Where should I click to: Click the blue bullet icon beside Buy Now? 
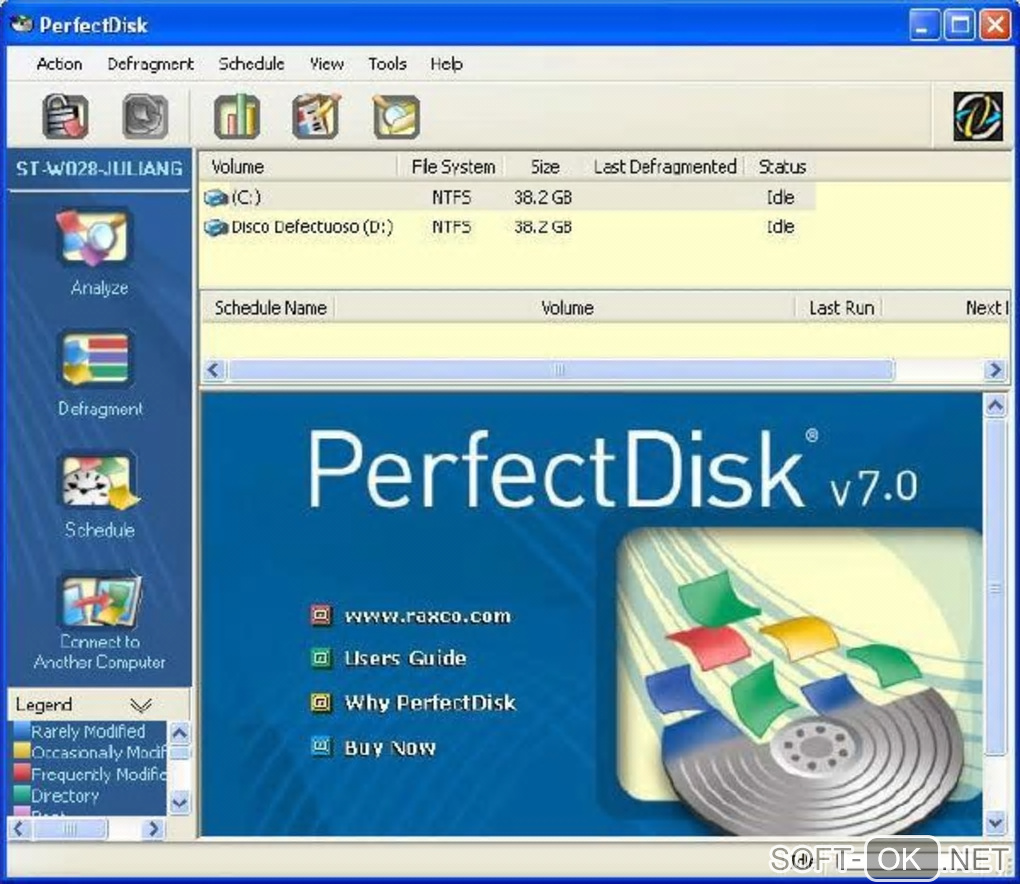(x=321, y=746)
